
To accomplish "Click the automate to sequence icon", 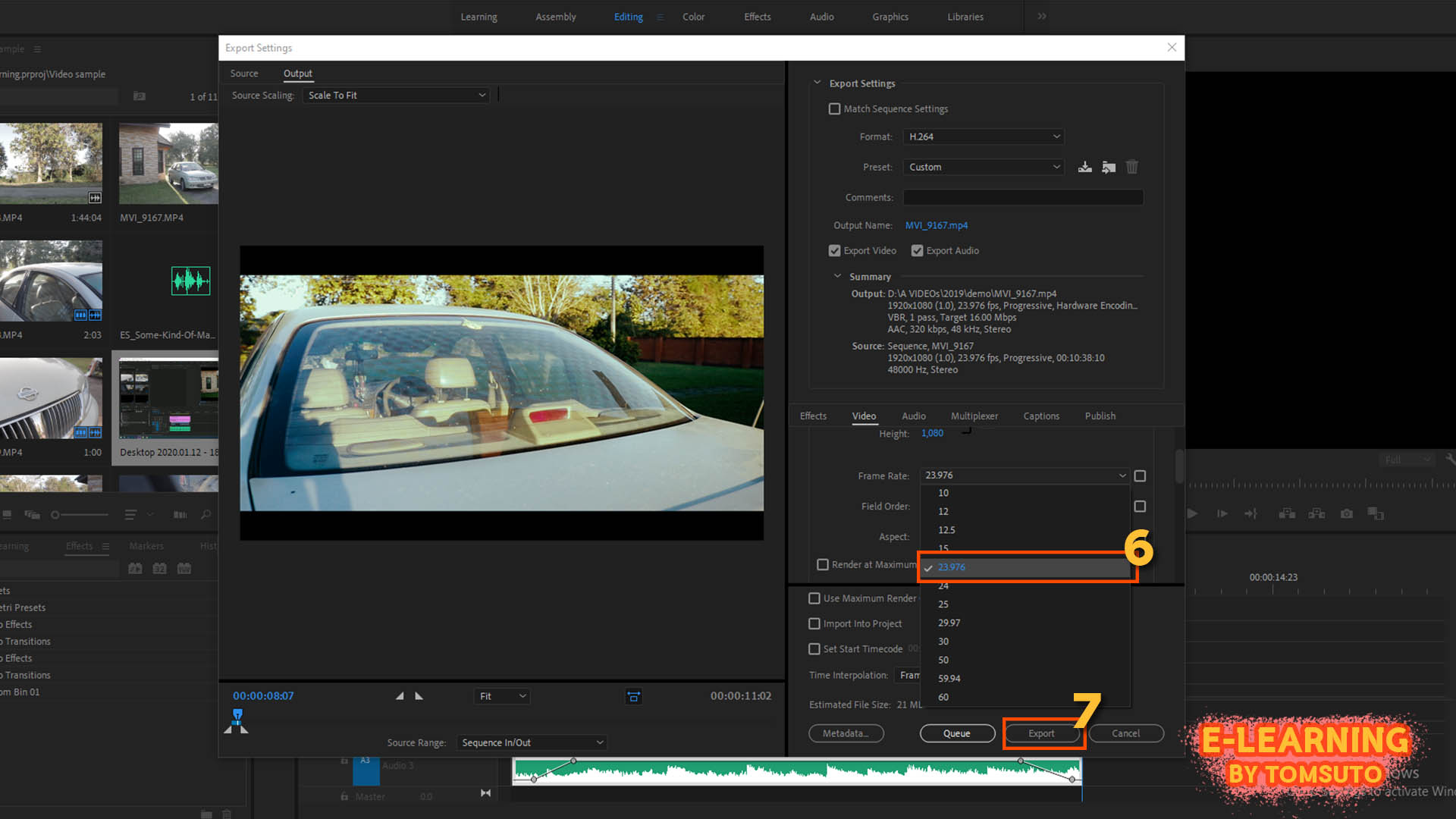I will 180,515.
